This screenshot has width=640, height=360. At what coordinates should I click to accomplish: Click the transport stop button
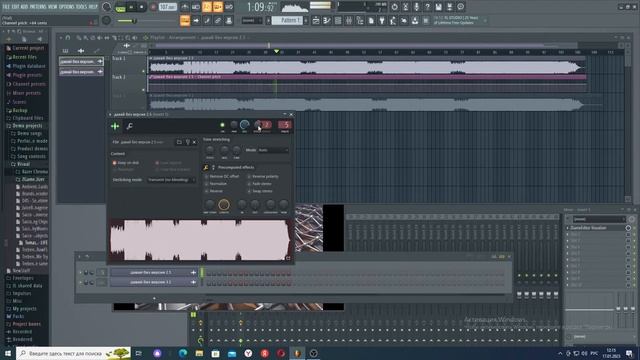(142, 7)
